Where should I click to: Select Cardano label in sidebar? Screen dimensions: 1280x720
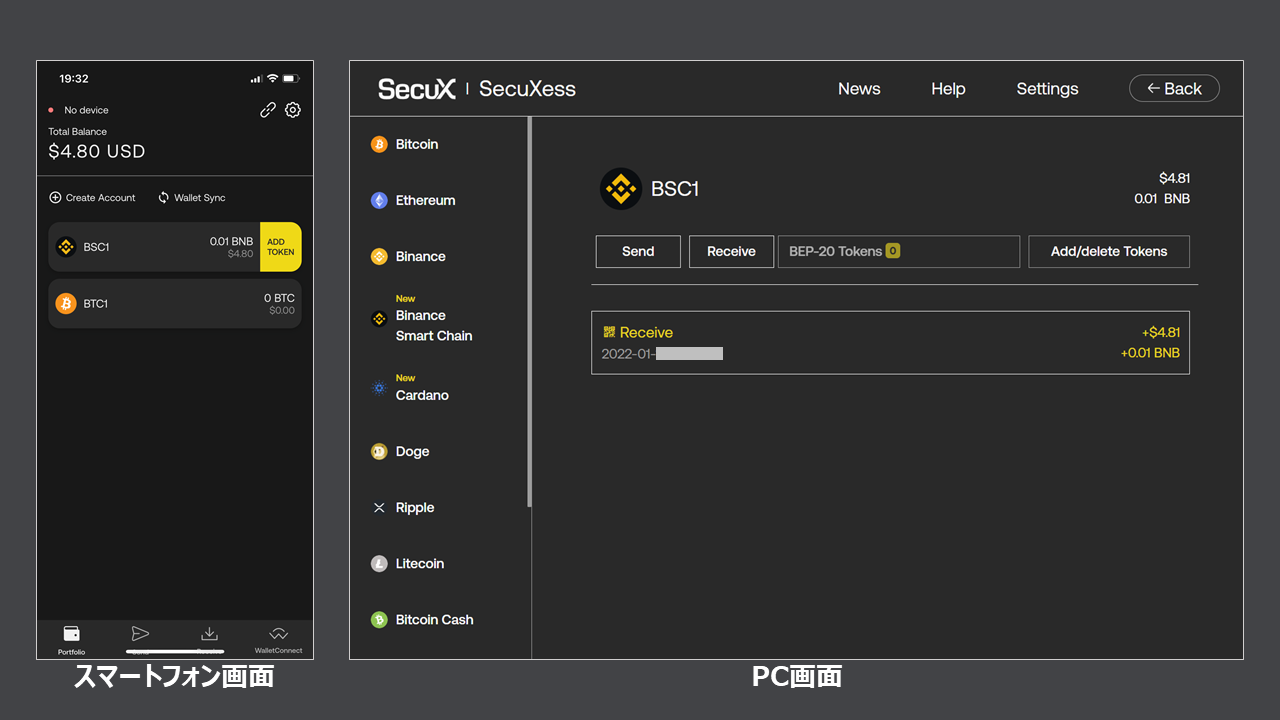[x=422, y=395]
